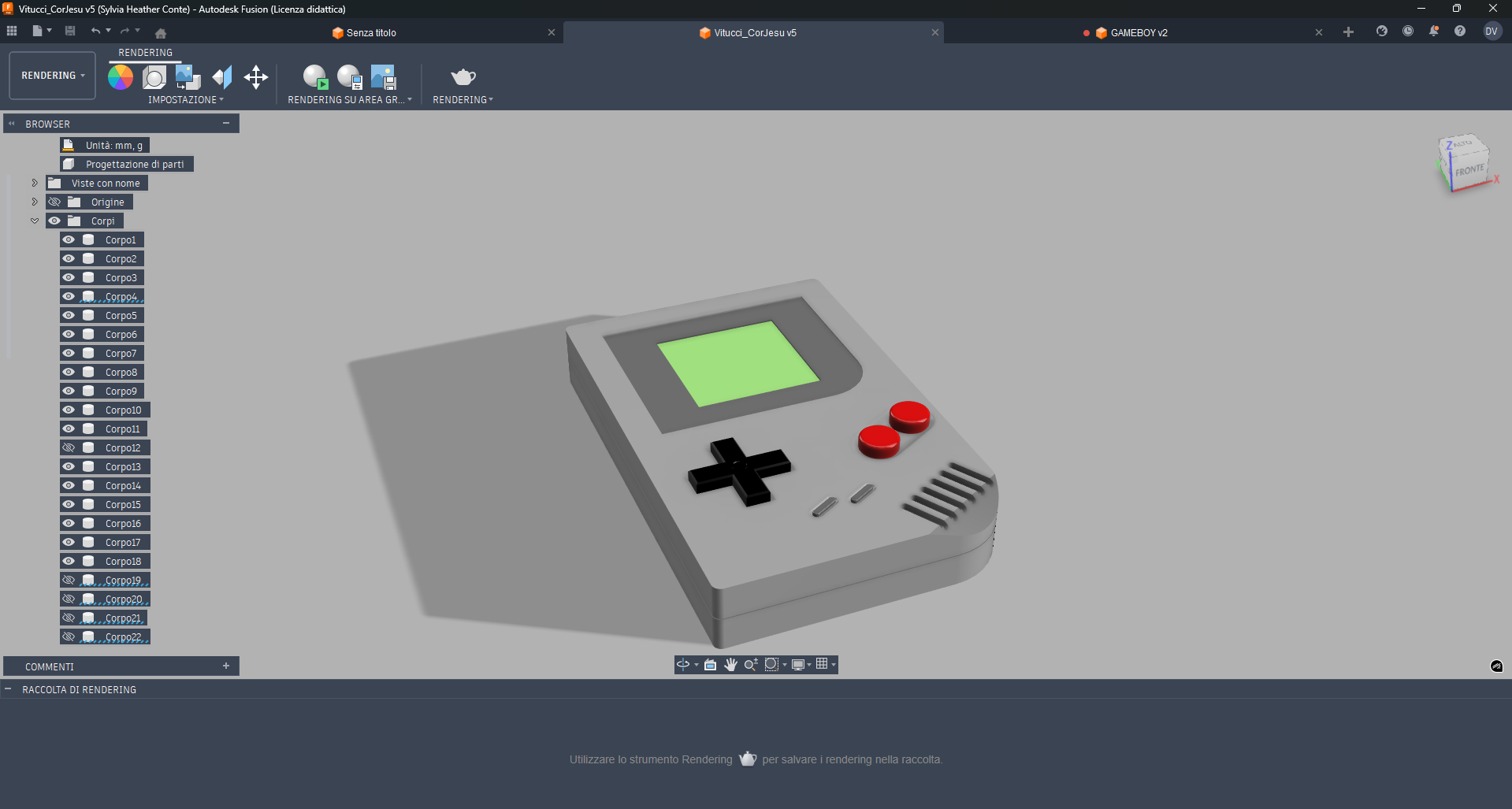Select the Orbit tool in the navigation bar
The width and height of the screenshot is (1512, 809).
point(682,664)
